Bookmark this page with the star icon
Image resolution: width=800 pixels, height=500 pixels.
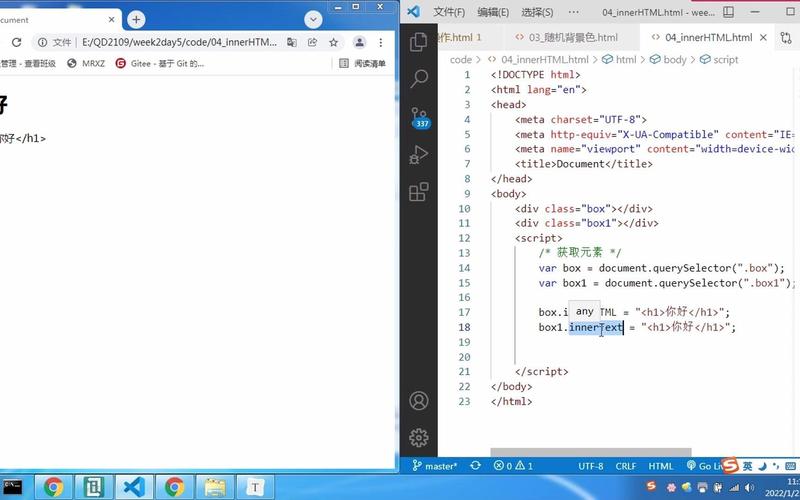334,42
